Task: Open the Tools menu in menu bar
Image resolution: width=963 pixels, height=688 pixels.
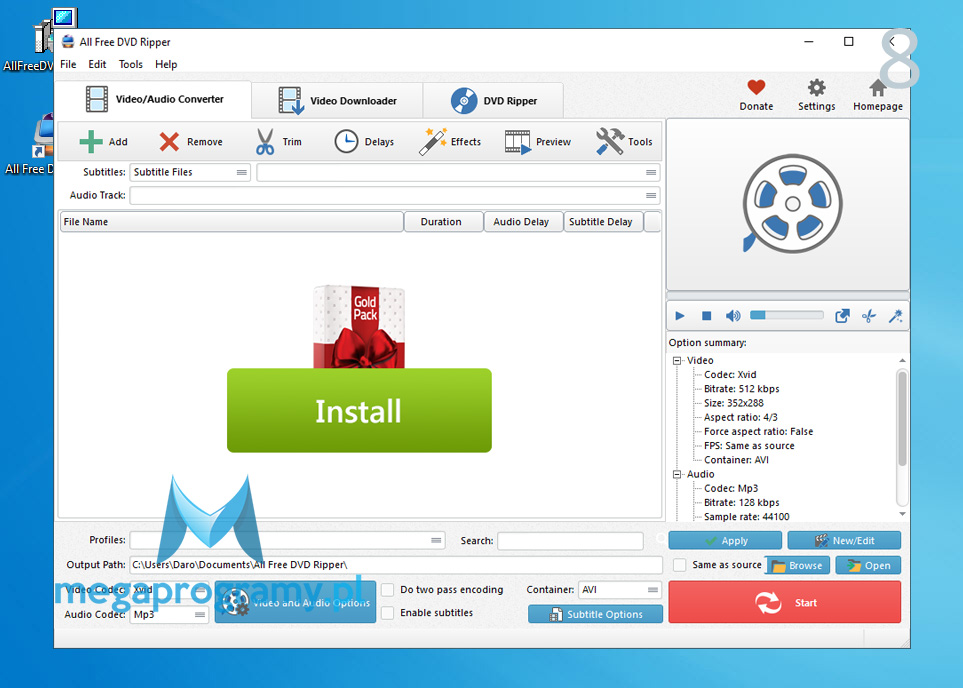Action: click(x=130, y=64)
